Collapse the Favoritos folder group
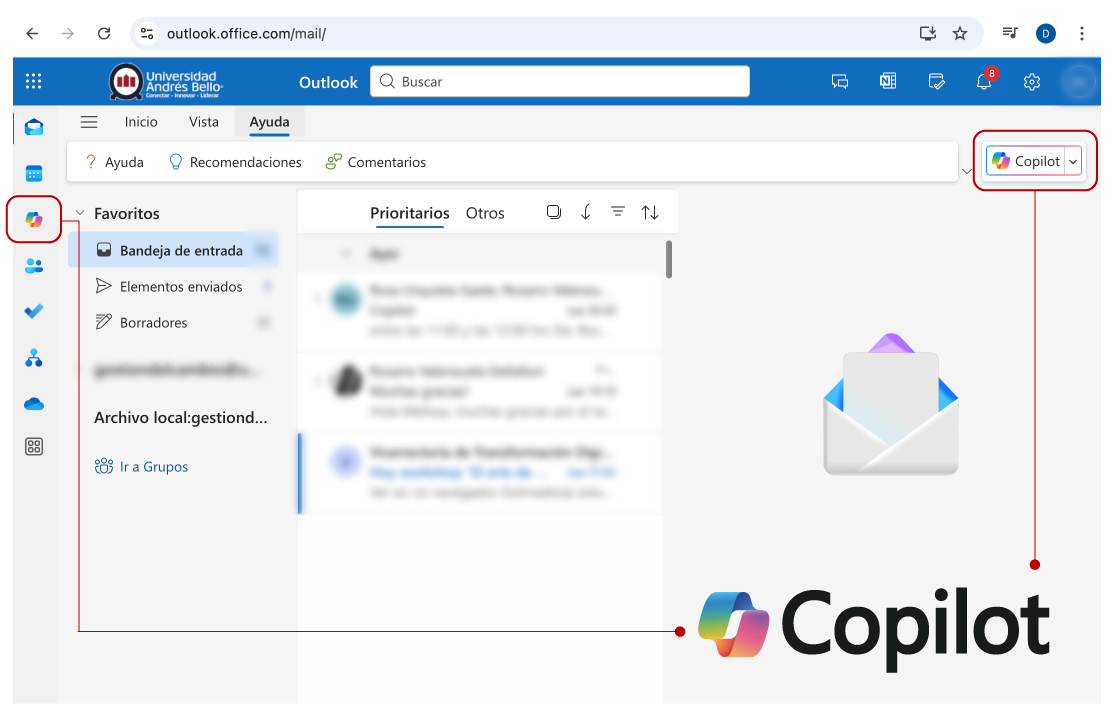1115x716 pixels. point(80,213)
